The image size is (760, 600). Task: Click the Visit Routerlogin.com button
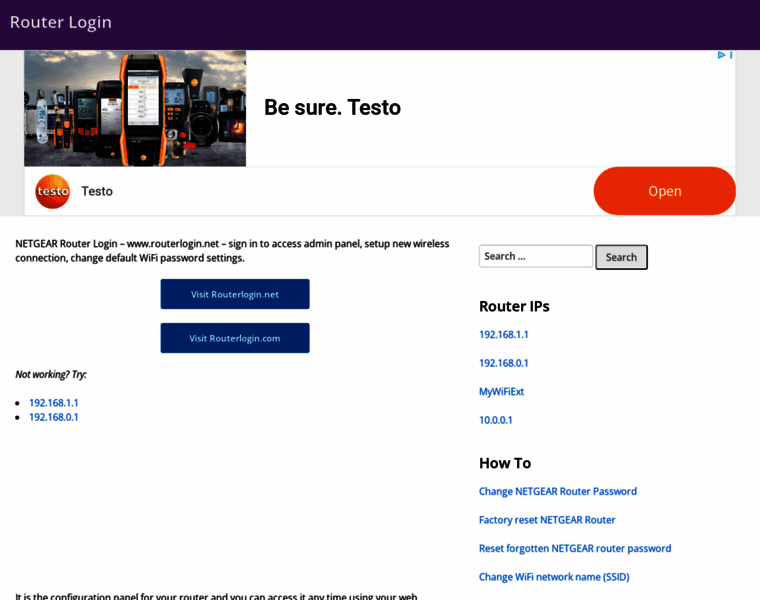(x=235, y=338)
